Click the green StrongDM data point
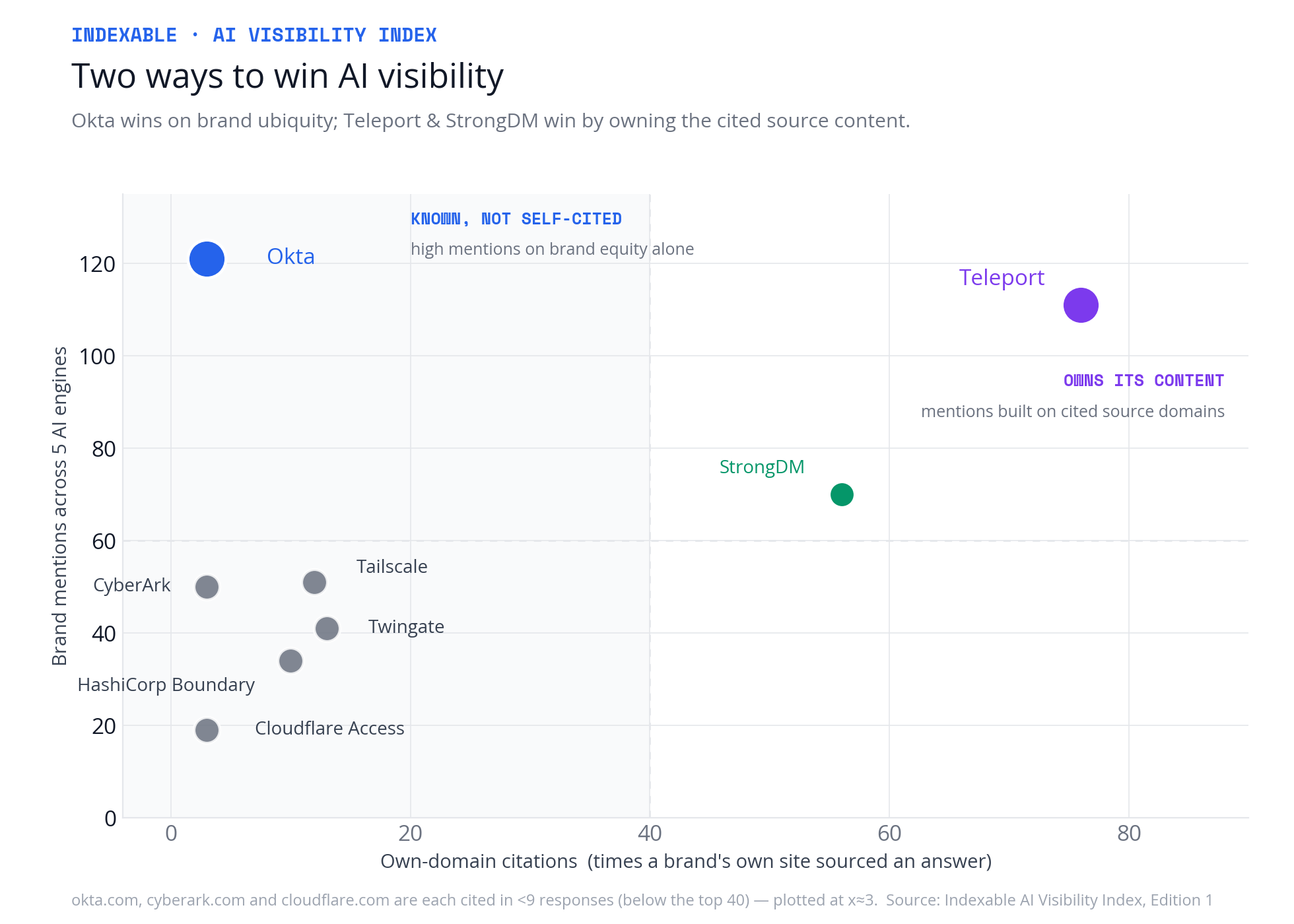Image resolution: width=1294 pixels, height=924 pixels. click(x=842, y=494)
